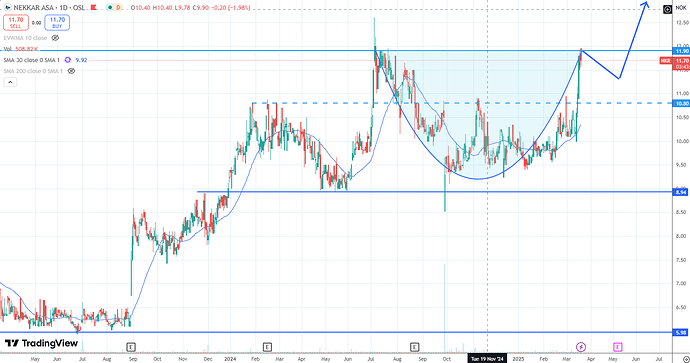Click the red Norway flag icon
The image size is (690, 363).
coord(93,7)
